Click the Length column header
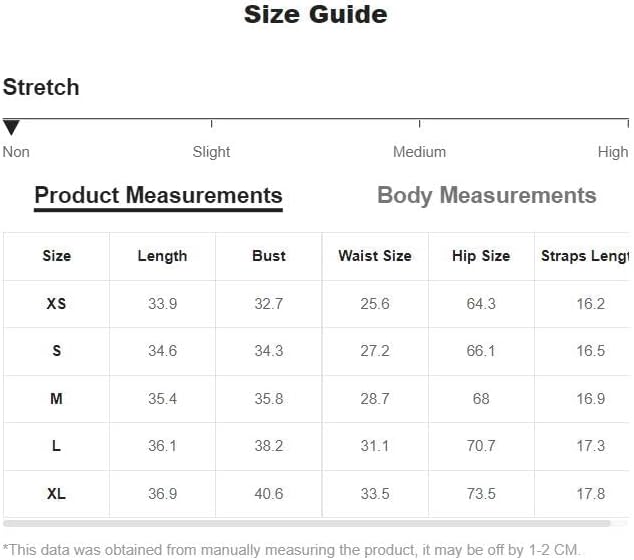This screenshot has height=560, width=634. click(x=162, y=256)
